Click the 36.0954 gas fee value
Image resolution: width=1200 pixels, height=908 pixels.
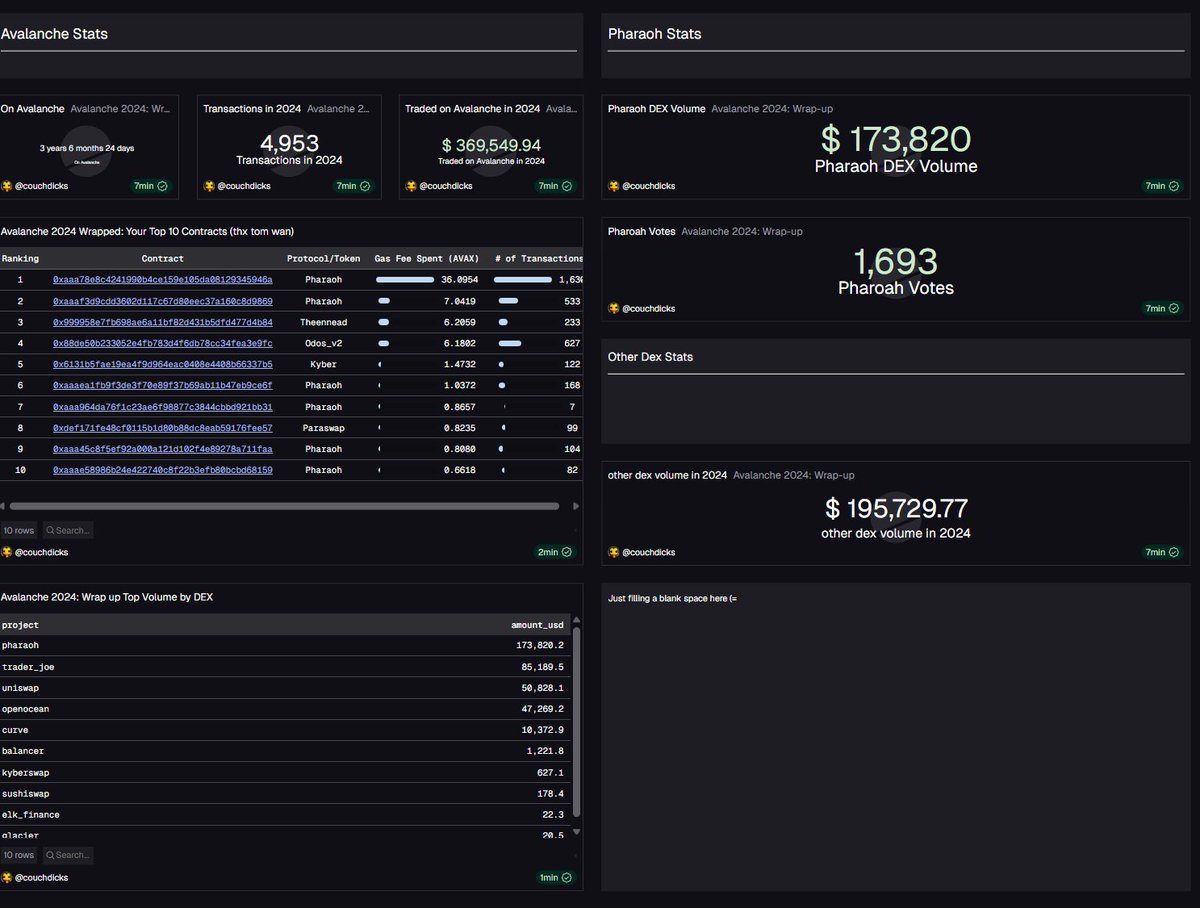459,280
